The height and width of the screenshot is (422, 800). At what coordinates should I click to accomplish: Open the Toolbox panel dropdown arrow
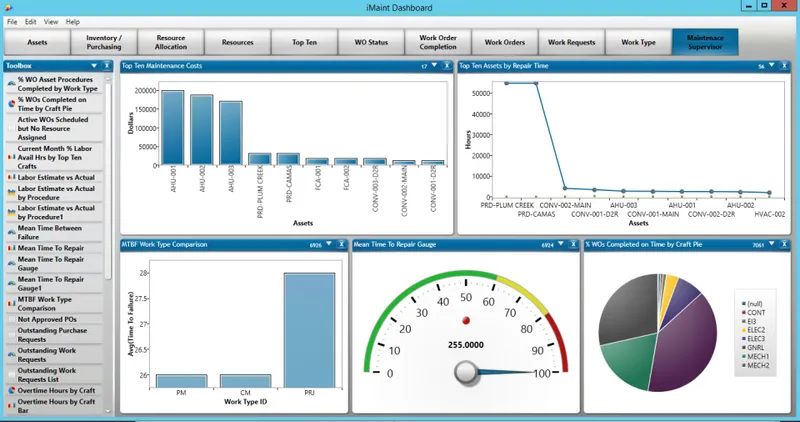[94, 66]
